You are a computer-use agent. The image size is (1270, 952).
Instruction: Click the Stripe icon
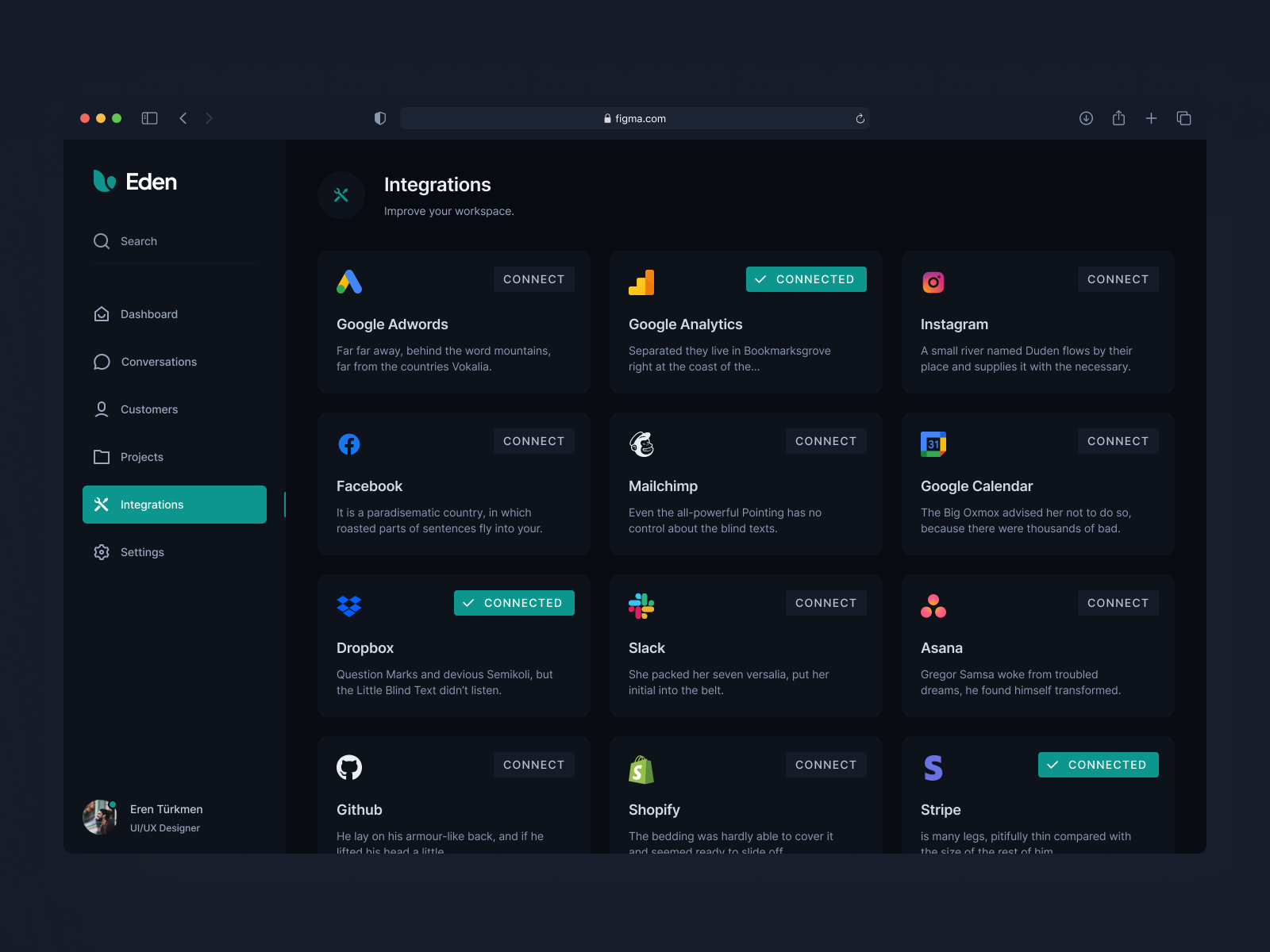point(931,767)
